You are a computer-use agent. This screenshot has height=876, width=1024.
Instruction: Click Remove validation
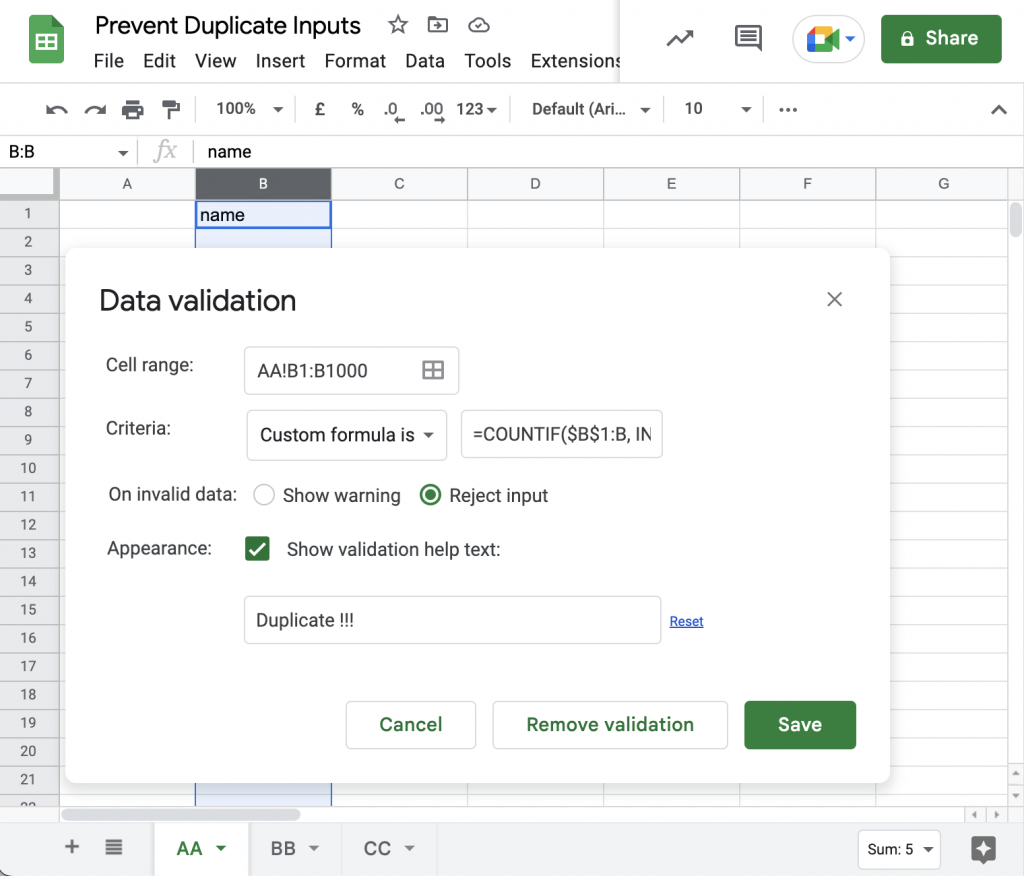(610, 724)
